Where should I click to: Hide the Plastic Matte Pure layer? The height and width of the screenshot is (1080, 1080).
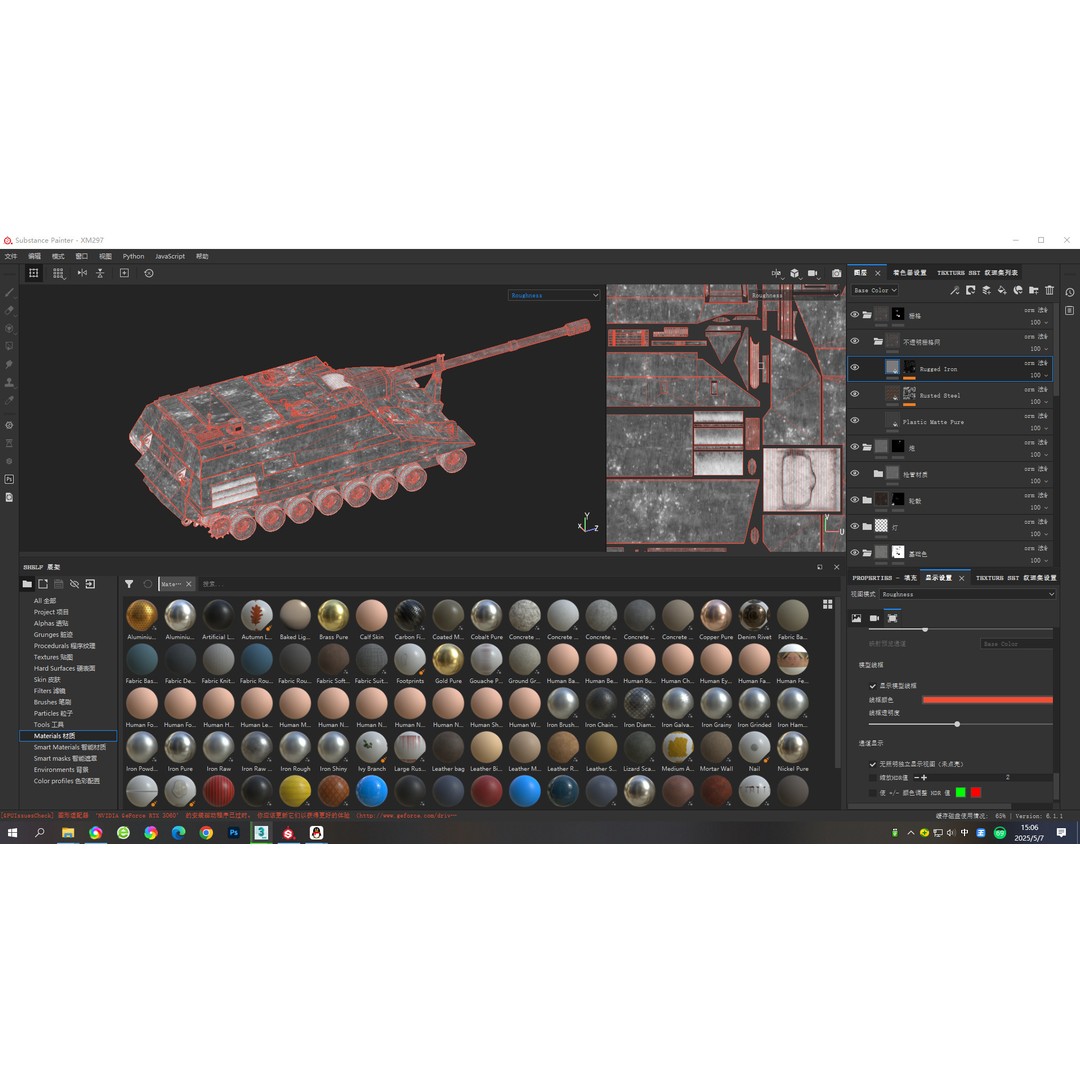pos(855,420)
